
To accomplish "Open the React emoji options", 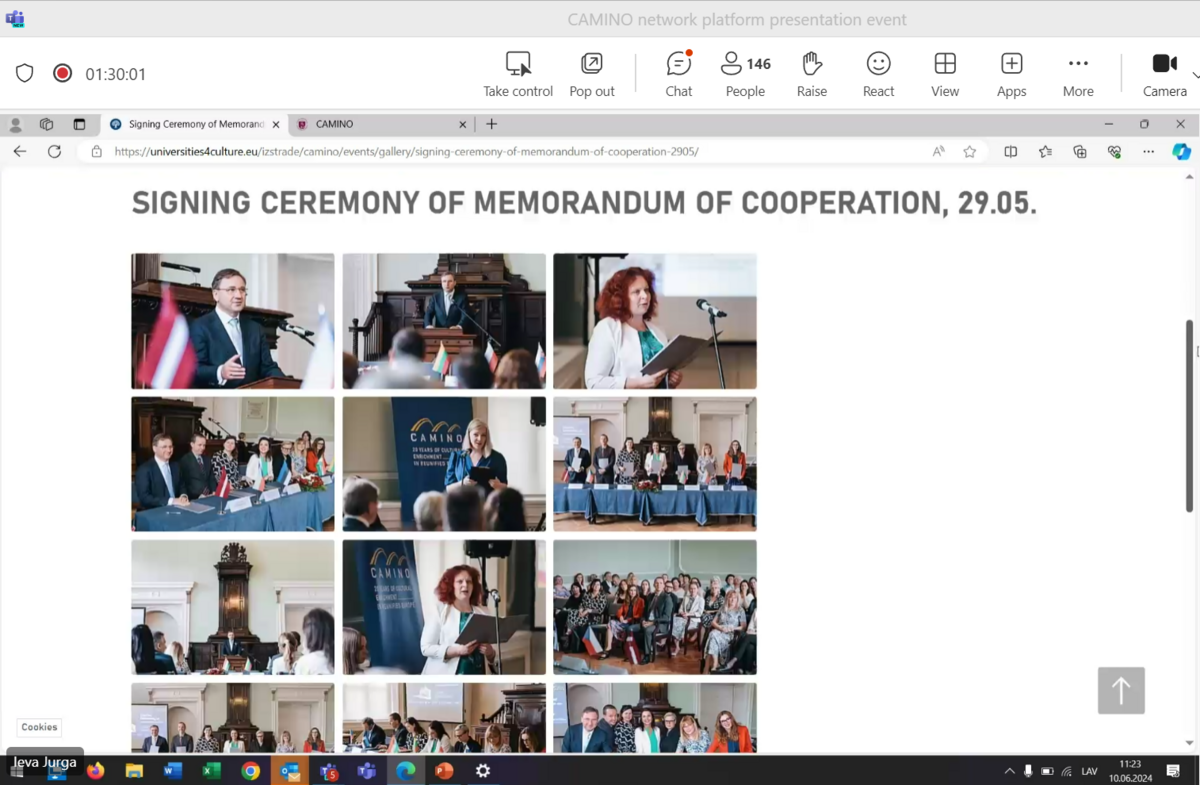I will [878, 74].
